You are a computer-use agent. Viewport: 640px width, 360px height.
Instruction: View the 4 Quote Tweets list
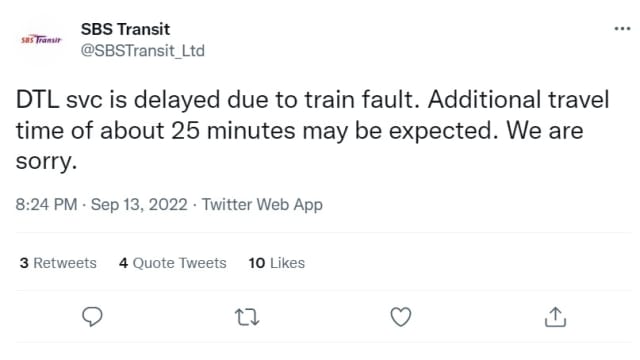tap(173, 263)
